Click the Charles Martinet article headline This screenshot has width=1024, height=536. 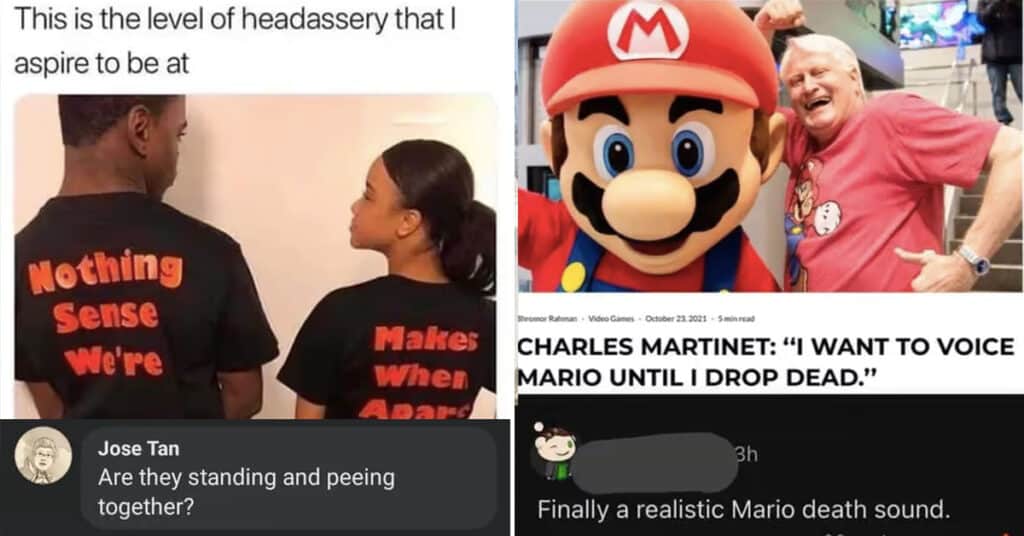[x=765, y=362]
